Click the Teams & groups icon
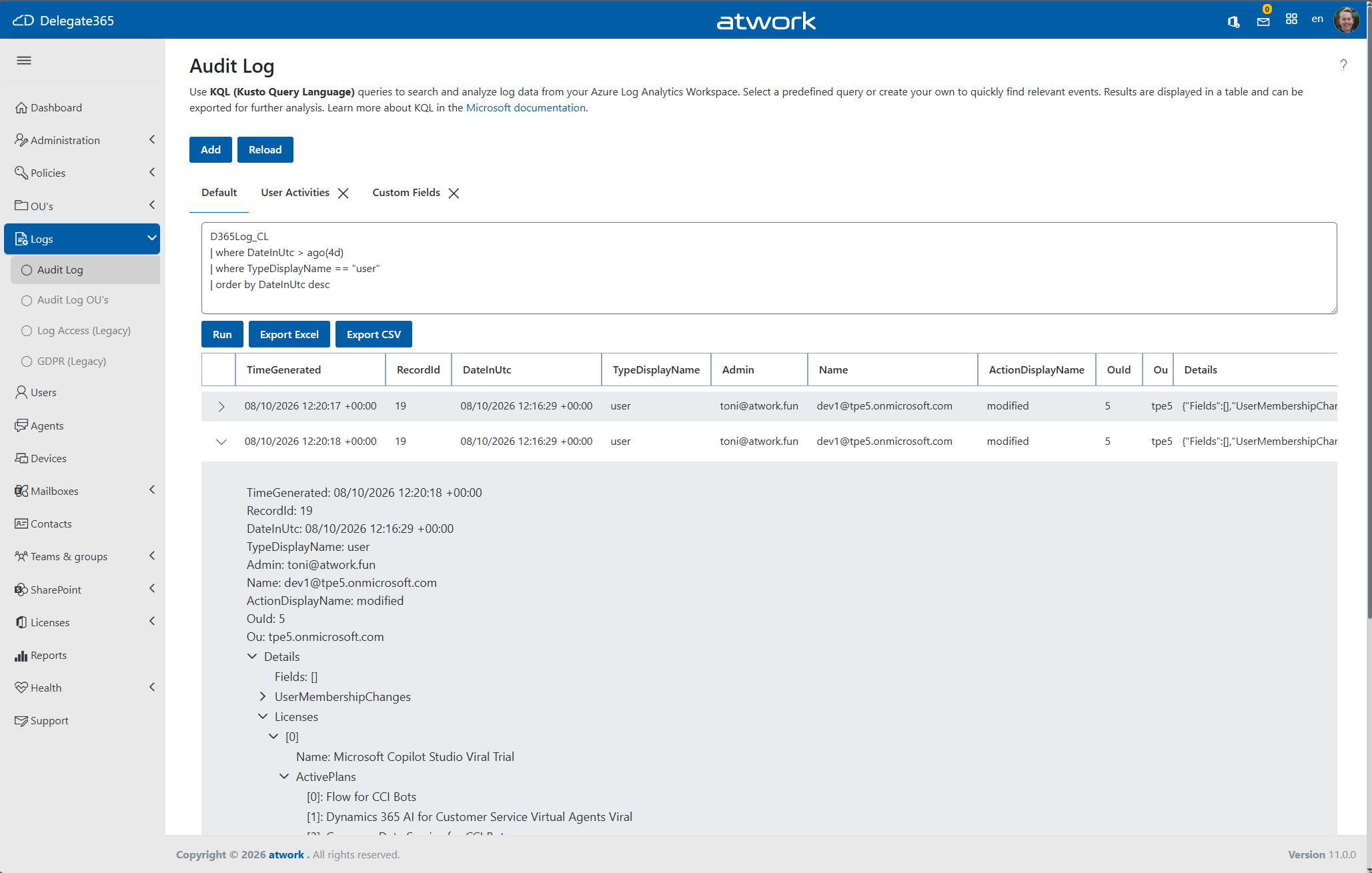Image resolution: width=1372 pixels, height=873 pixels. pyautogui.click(x=21, y=556)
